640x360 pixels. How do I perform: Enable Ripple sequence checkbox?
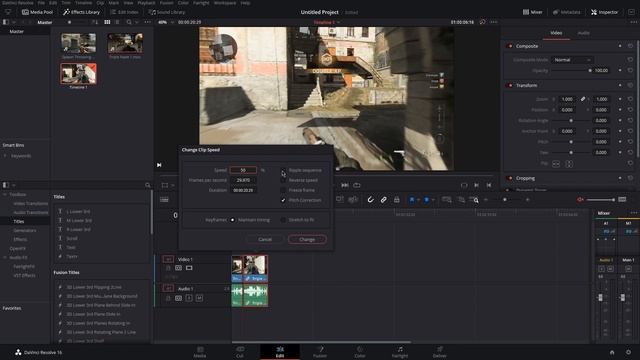click(283, 170)
